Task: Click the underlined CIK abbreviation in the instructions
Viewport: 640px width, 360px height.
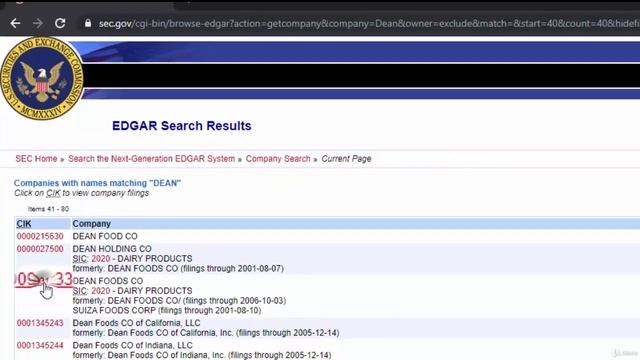Action: [53, 193]
